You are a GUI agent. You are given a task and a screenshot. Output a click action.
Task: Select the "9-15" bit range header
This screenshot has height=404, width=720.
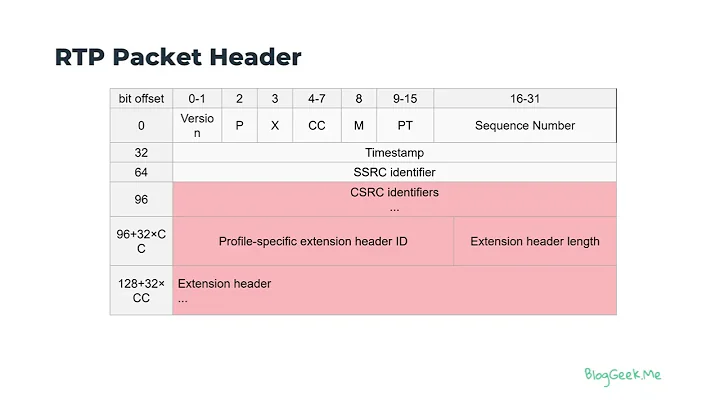(x=404, y=98)
